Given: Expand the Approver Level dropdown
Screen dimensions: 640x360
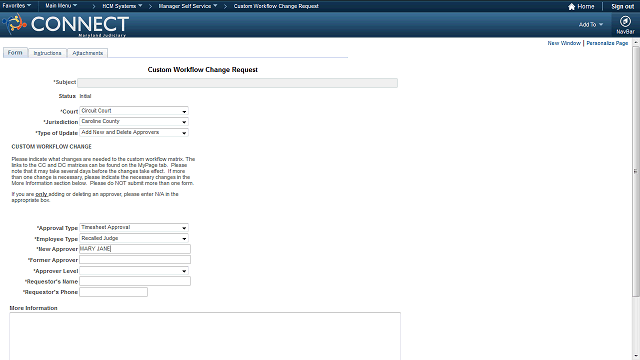Looking at the screenshot, I should [x=134, y=271].
